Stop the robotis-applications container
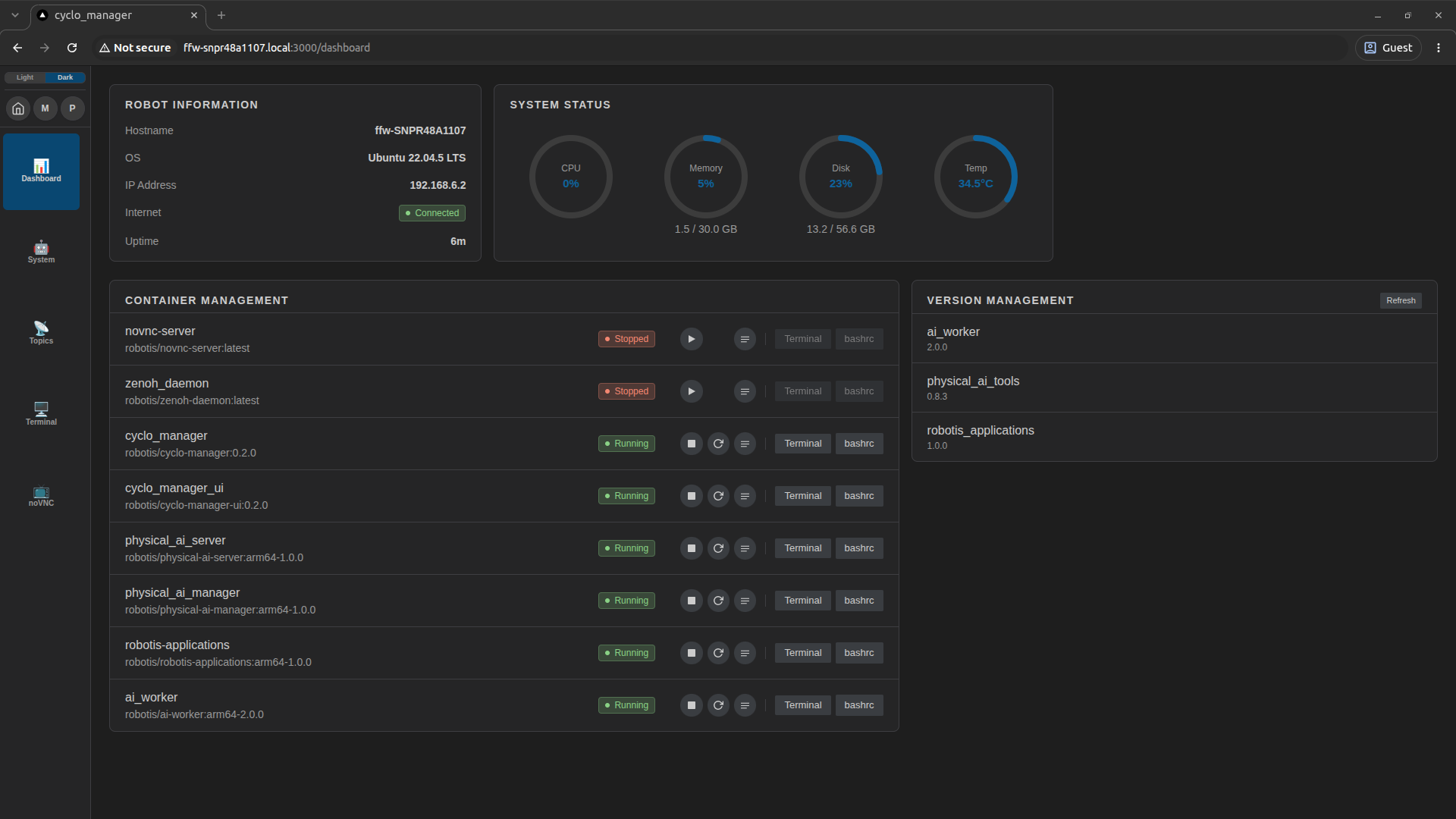Viewport: 1456px width, 819px height. pos(691,653)
